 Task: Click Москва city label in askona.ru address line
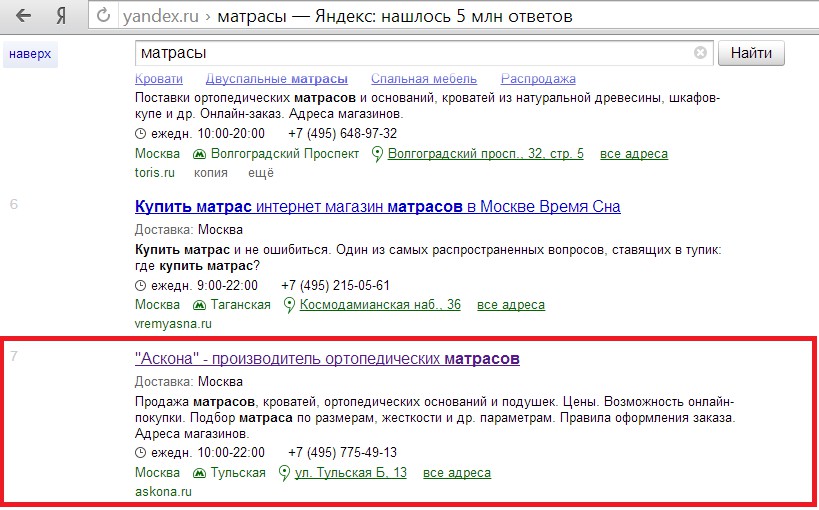pyautogui.click(x=157, y=473)
